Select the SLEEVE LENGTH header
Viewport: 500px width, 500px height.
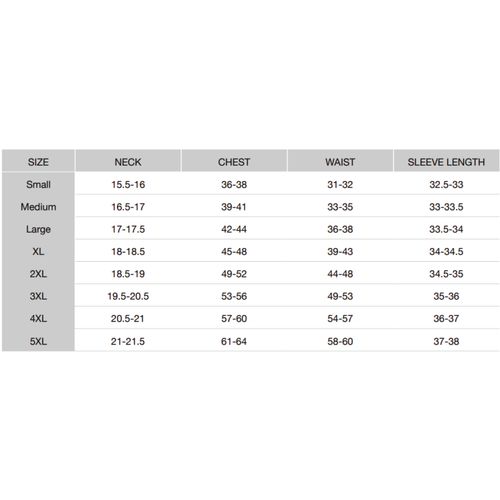coord(446,162)
